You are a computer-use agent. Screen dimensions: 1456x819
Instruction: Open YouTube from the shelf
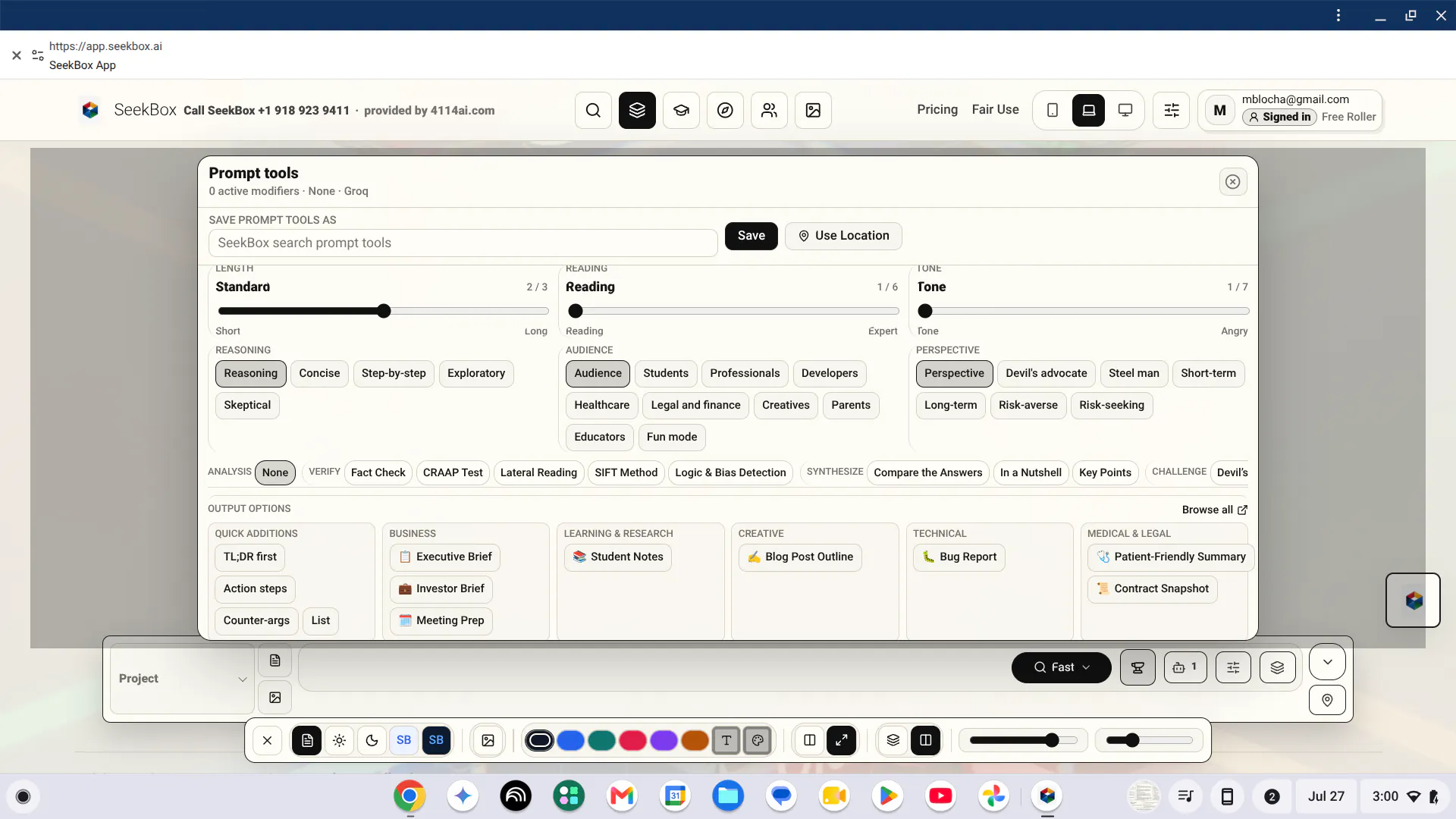(940, 795)
